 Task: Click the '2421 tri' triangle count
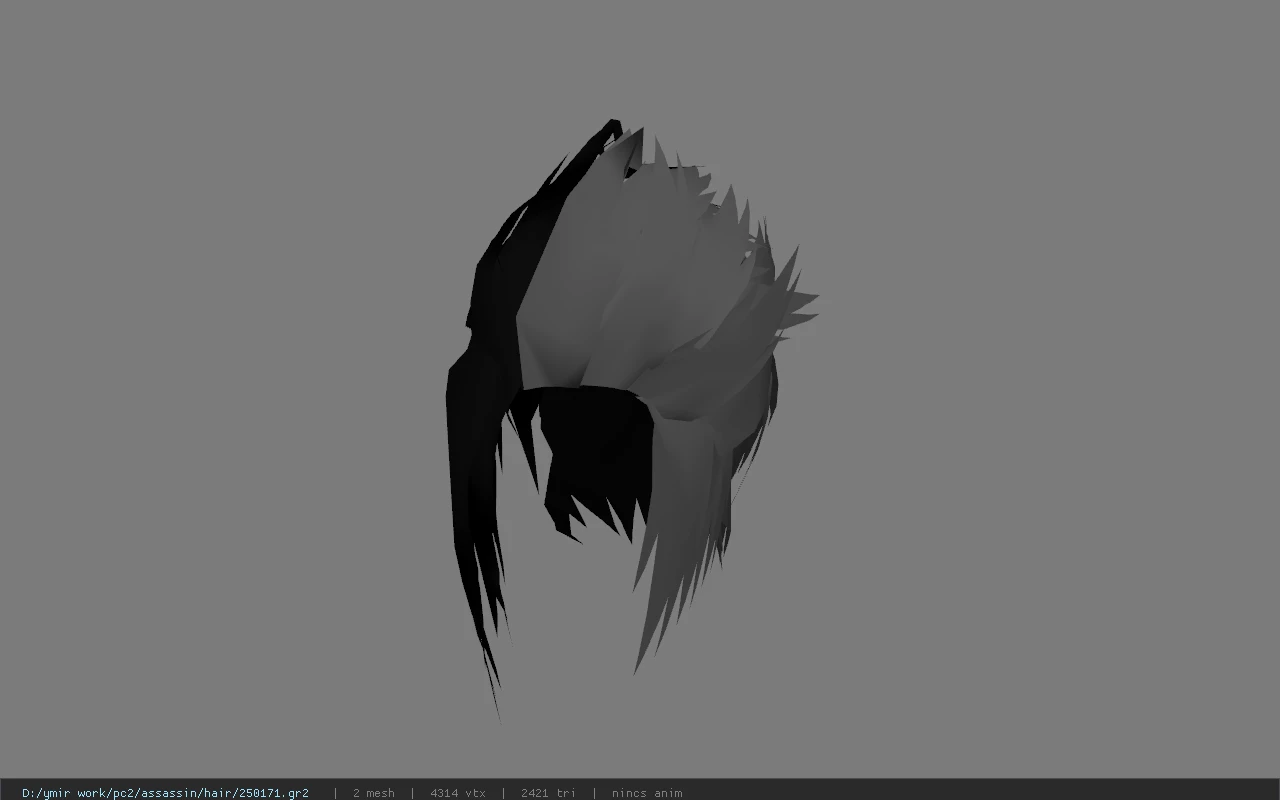pyautogui.click(x=548, y=793)
